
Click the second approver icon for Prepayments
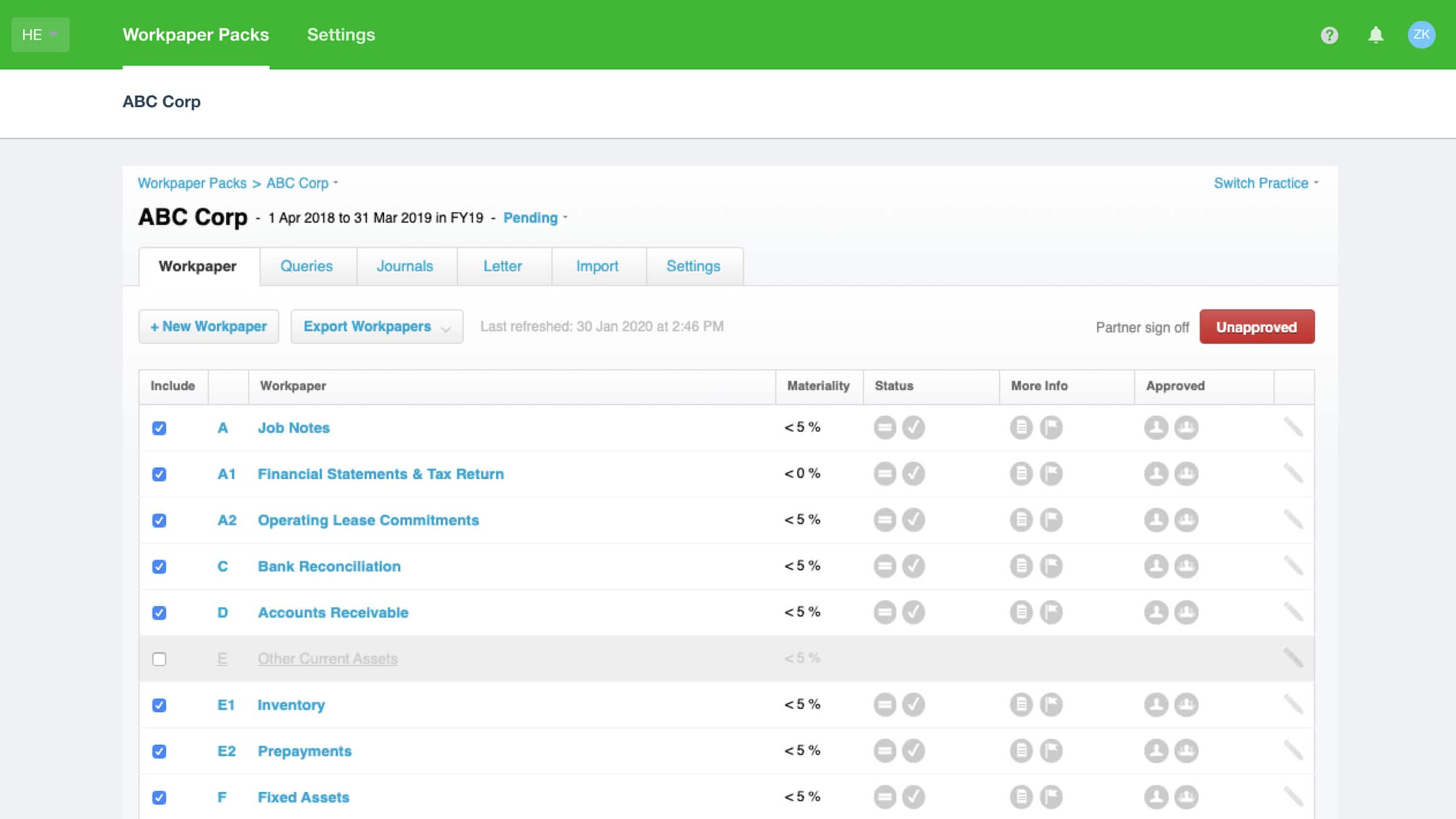coord(1186,751)
